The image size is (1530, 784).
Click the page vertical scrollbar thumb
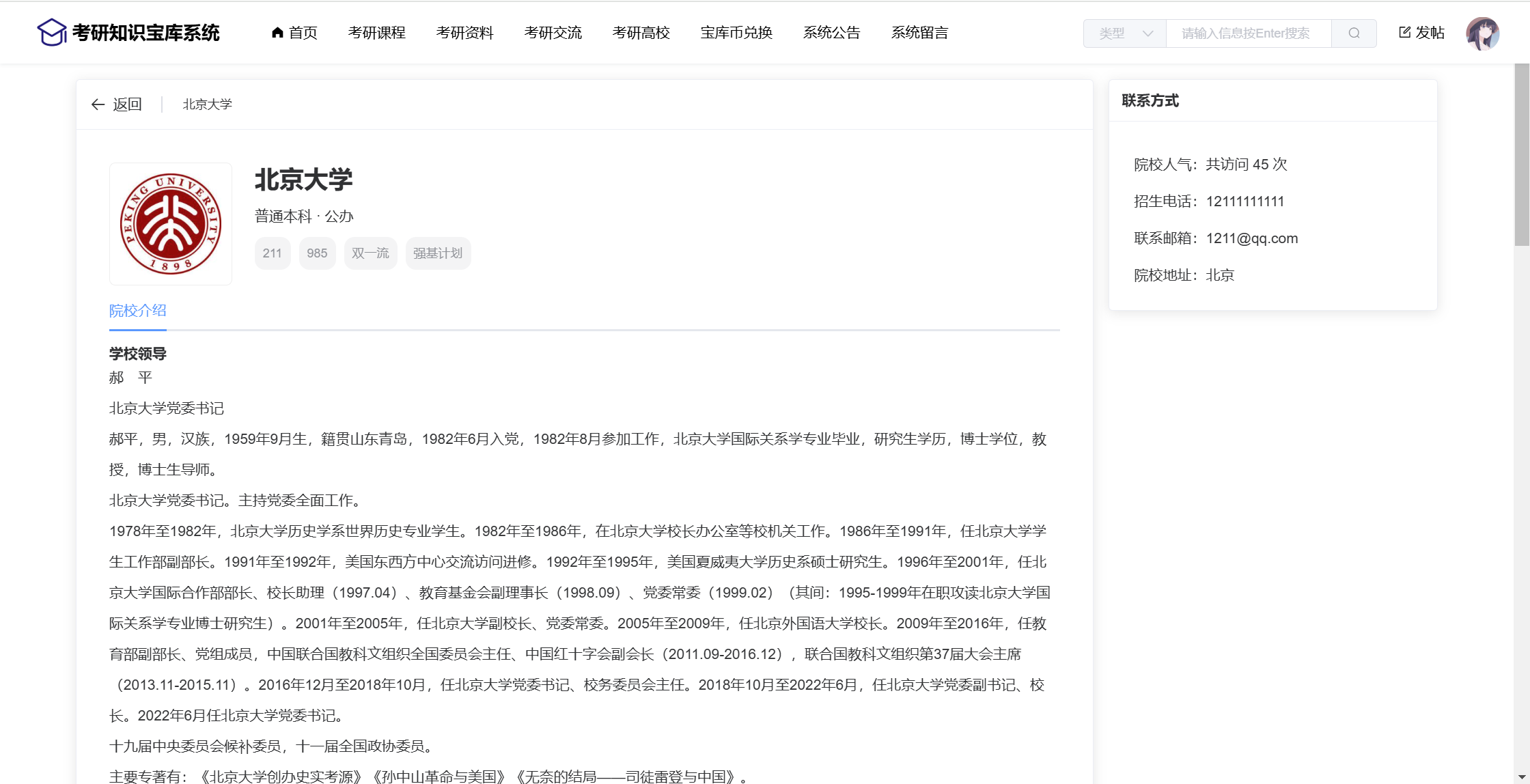1522,154
